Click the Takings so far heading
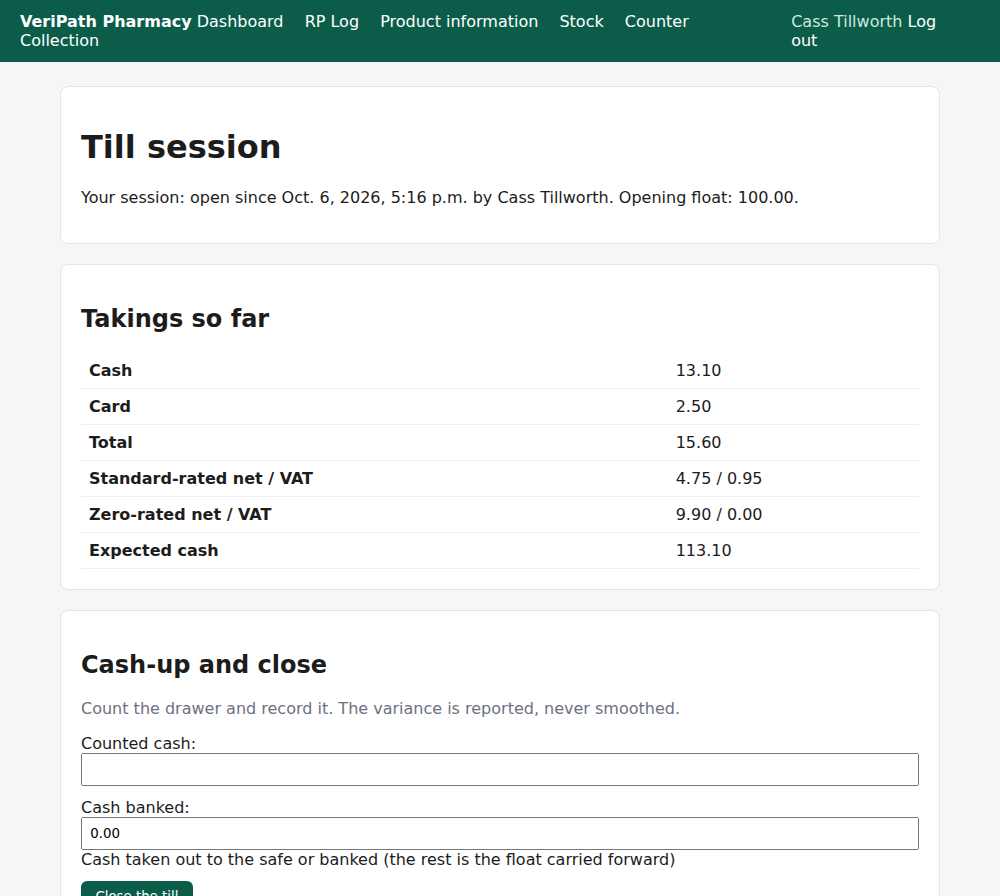The image size is (1000, 896). point(175,318)
